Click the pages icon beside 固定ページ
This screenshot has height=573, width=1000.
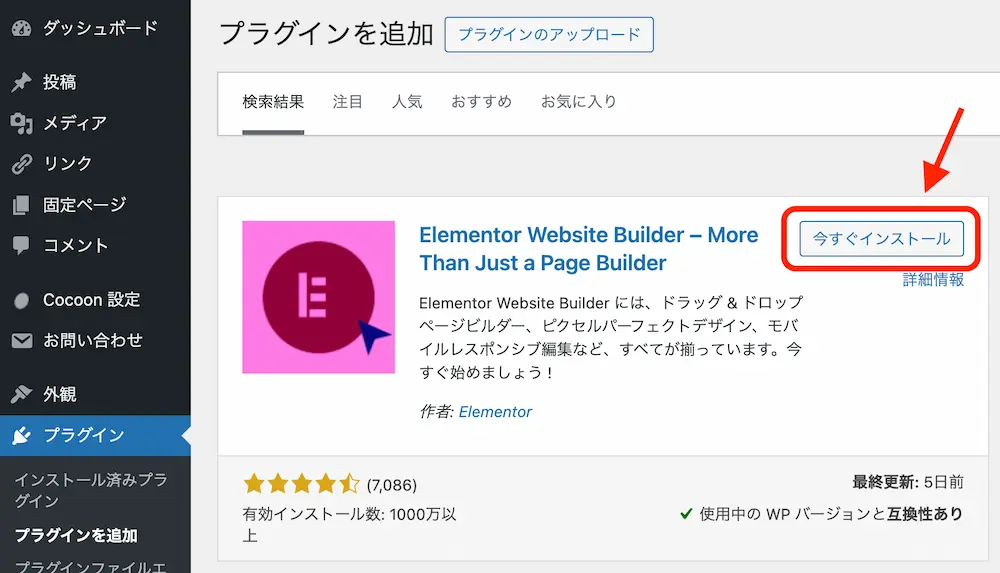(x=21, y=205)
